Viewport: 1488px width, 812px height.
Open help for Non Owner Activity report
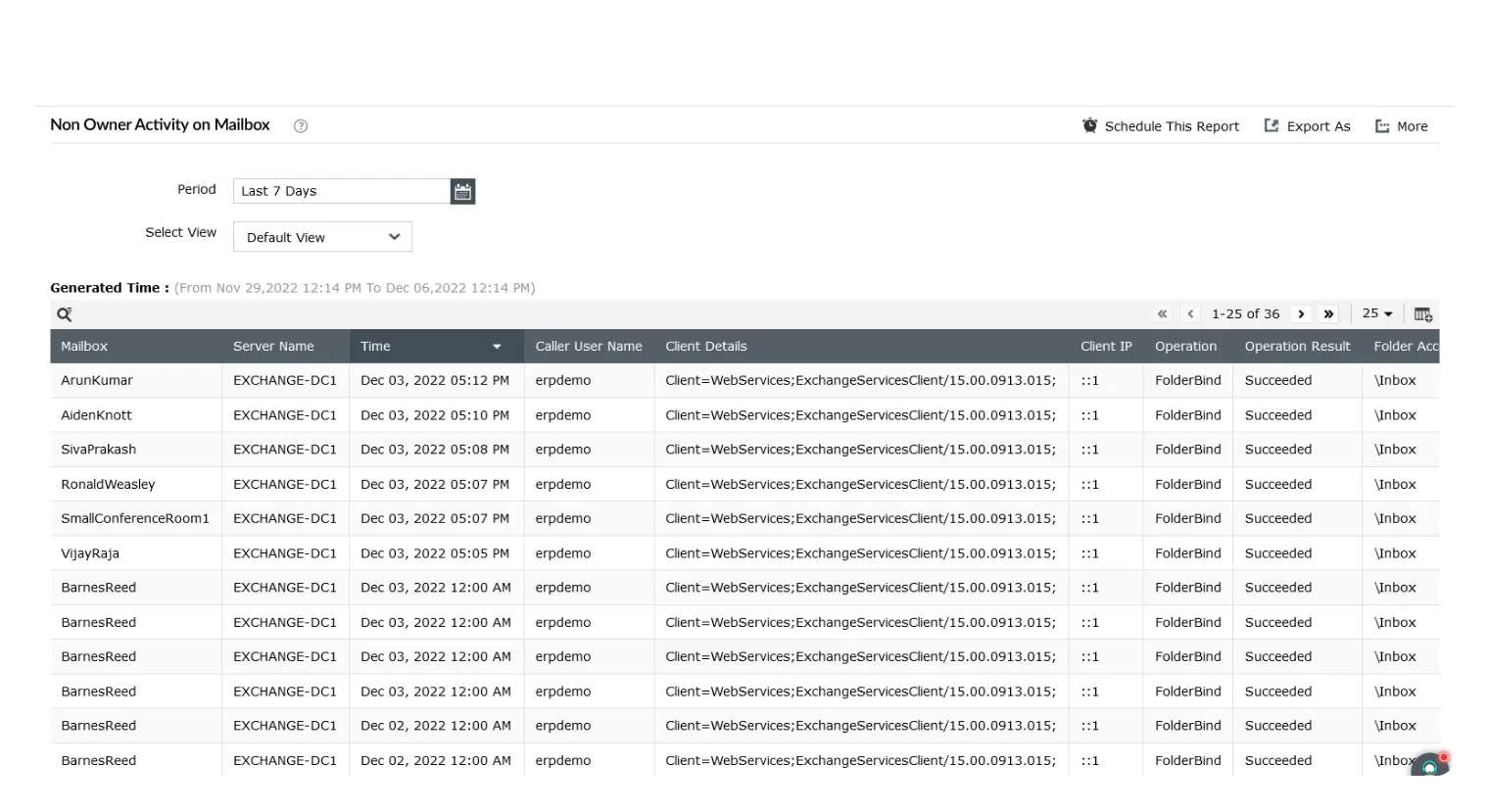tap(301, 125)
